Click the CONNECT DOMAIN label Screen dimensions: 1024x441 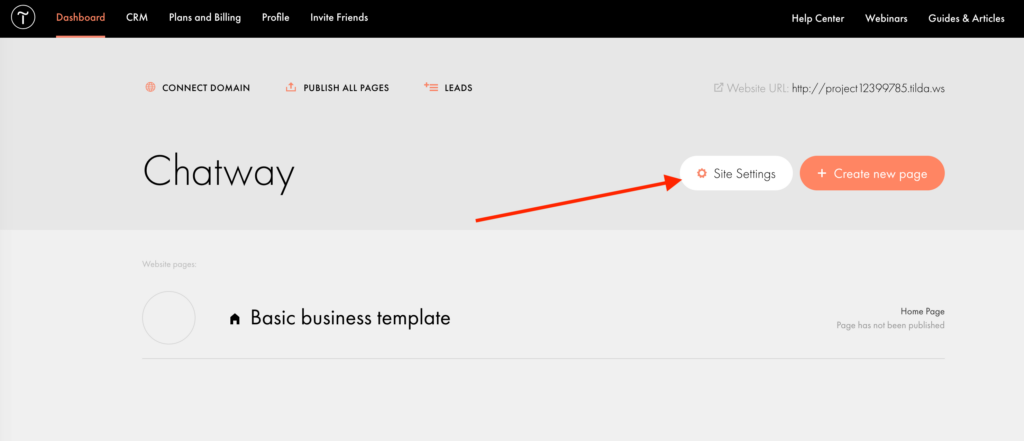point(206,88)
